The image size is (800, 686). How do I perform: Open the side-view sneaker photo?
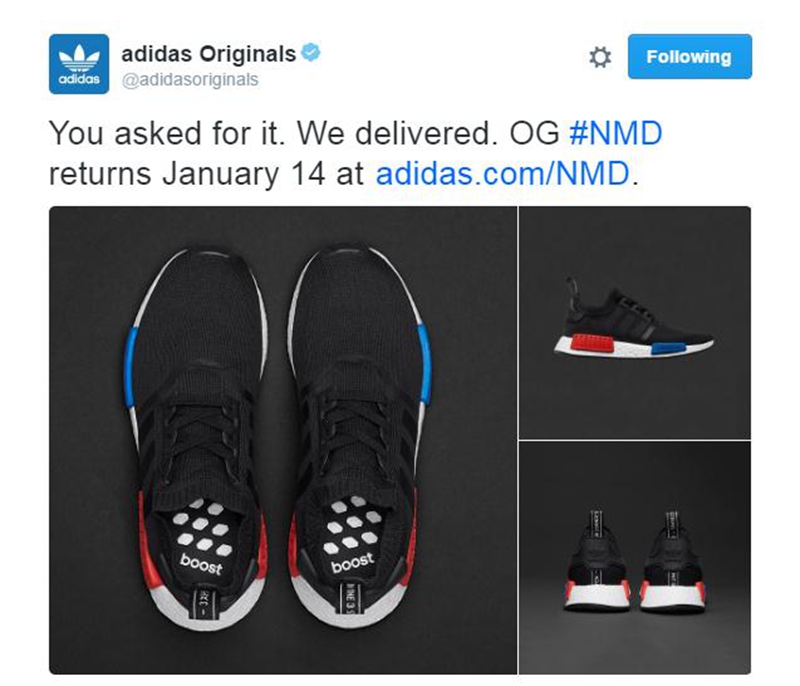[635, 322]
